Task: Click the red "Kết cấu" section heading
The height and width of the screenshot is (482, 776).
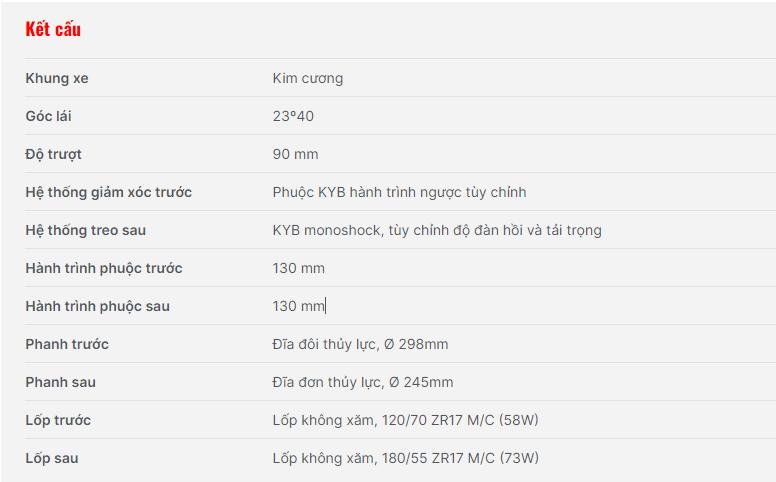Action: [53, 29]
